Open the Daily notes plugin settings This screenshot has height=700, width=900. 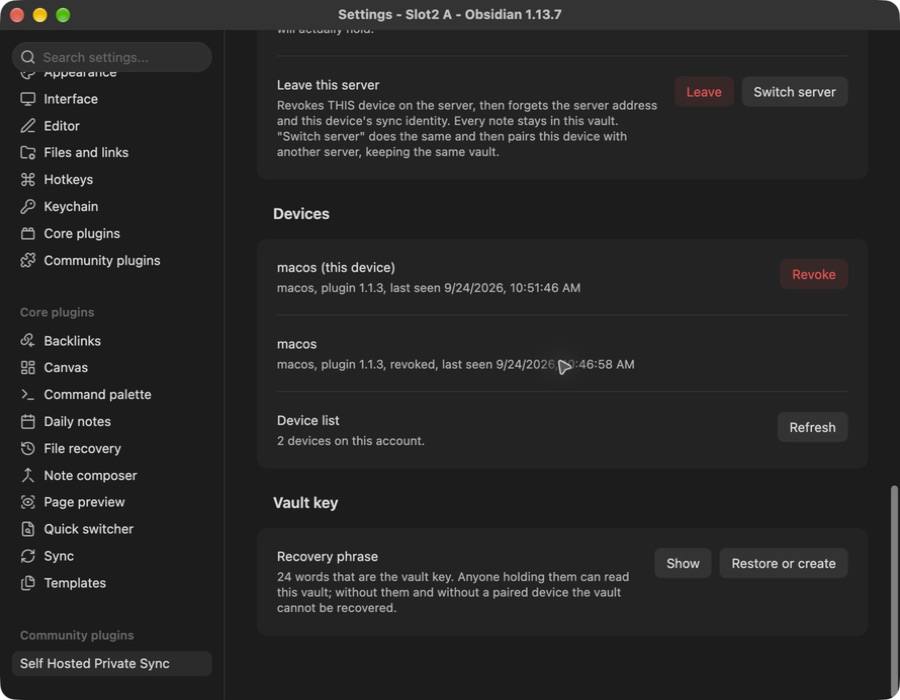pos(112,421)
